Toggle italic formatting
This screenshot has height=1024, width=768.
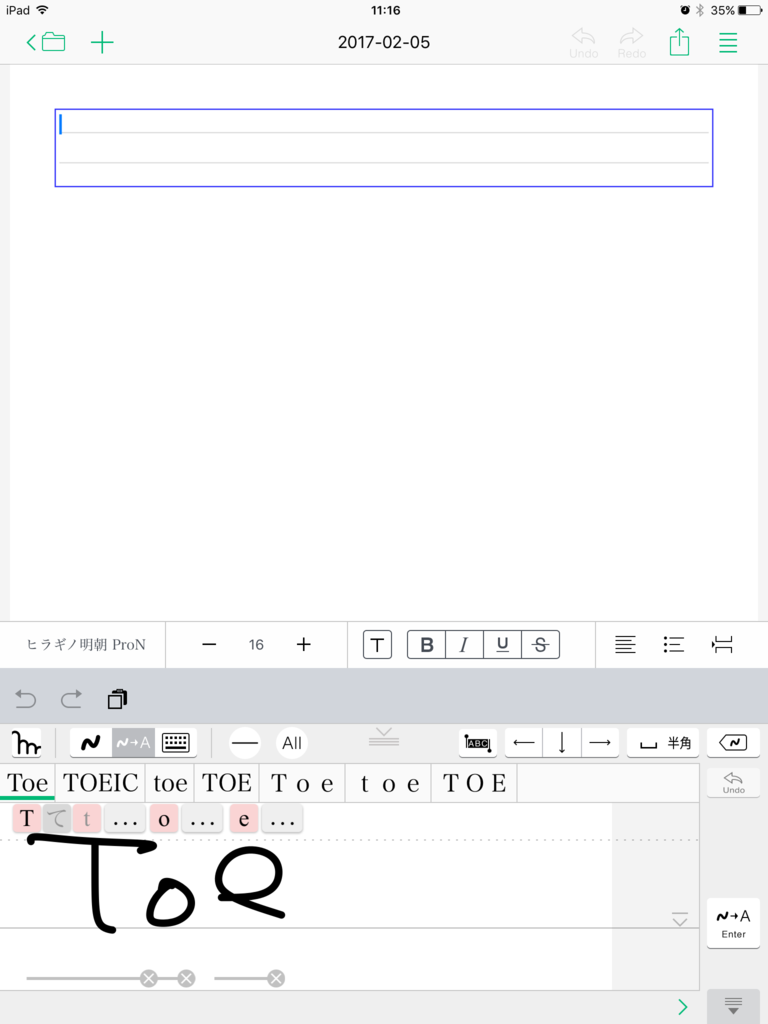tap(464, 645)
